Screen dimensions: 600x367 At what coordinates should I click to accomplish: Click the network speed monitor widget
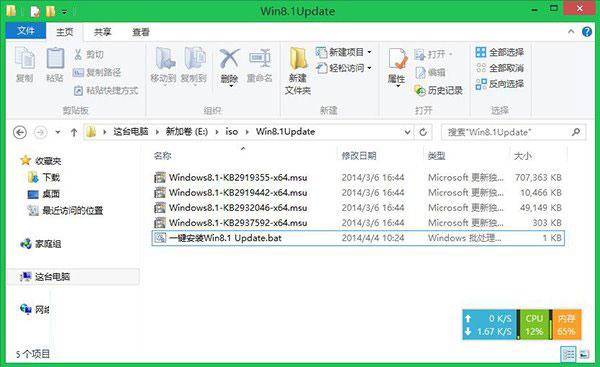(x=489, y=325)
